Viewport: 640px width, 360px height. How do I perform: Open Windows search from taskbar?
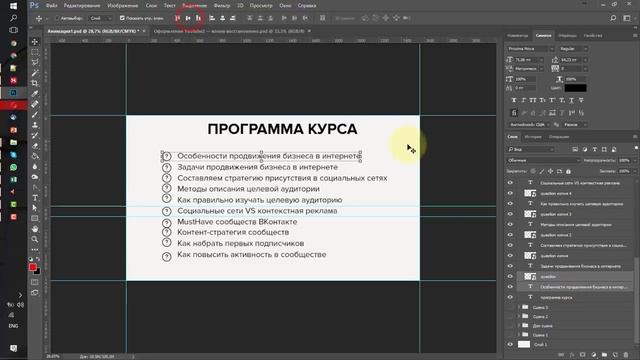click(13, 18)
